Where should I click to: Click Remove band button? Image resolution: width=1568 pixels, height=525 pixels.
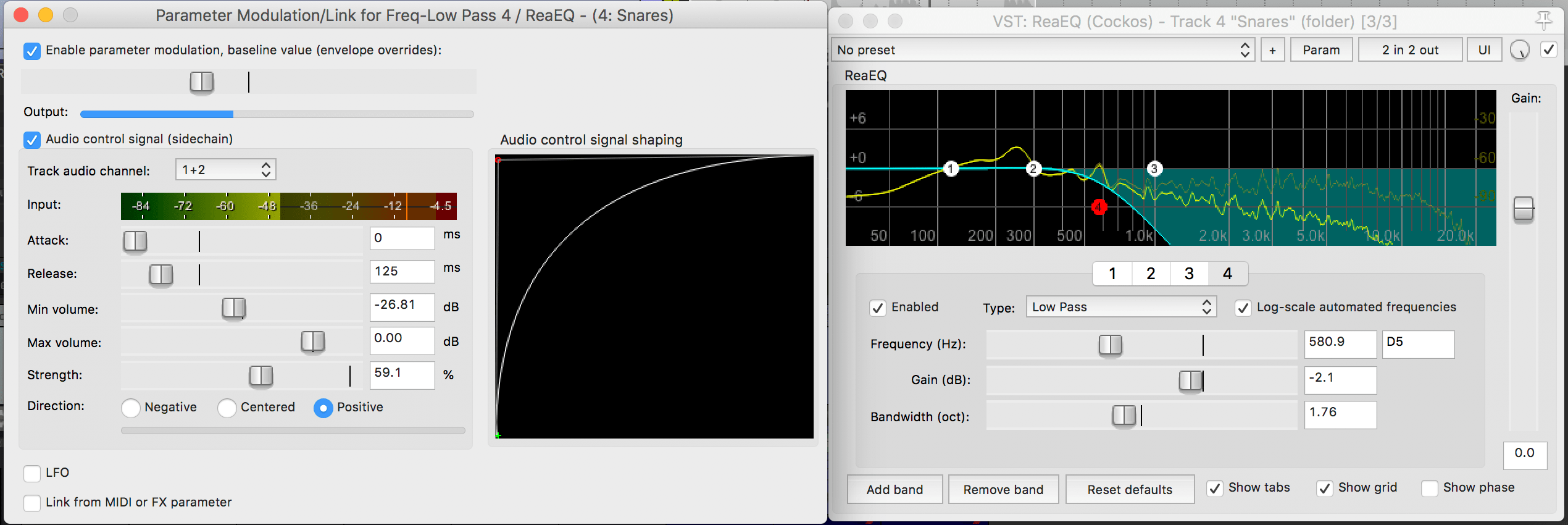1003,490
